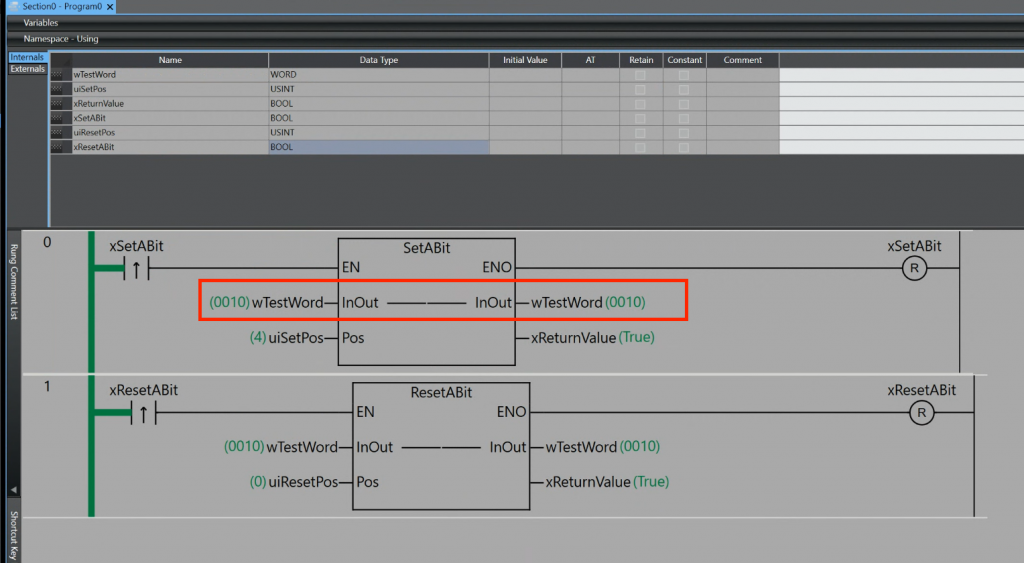Click the row handle beside wTestWord

pyautogui.click(x=58, y=75)
